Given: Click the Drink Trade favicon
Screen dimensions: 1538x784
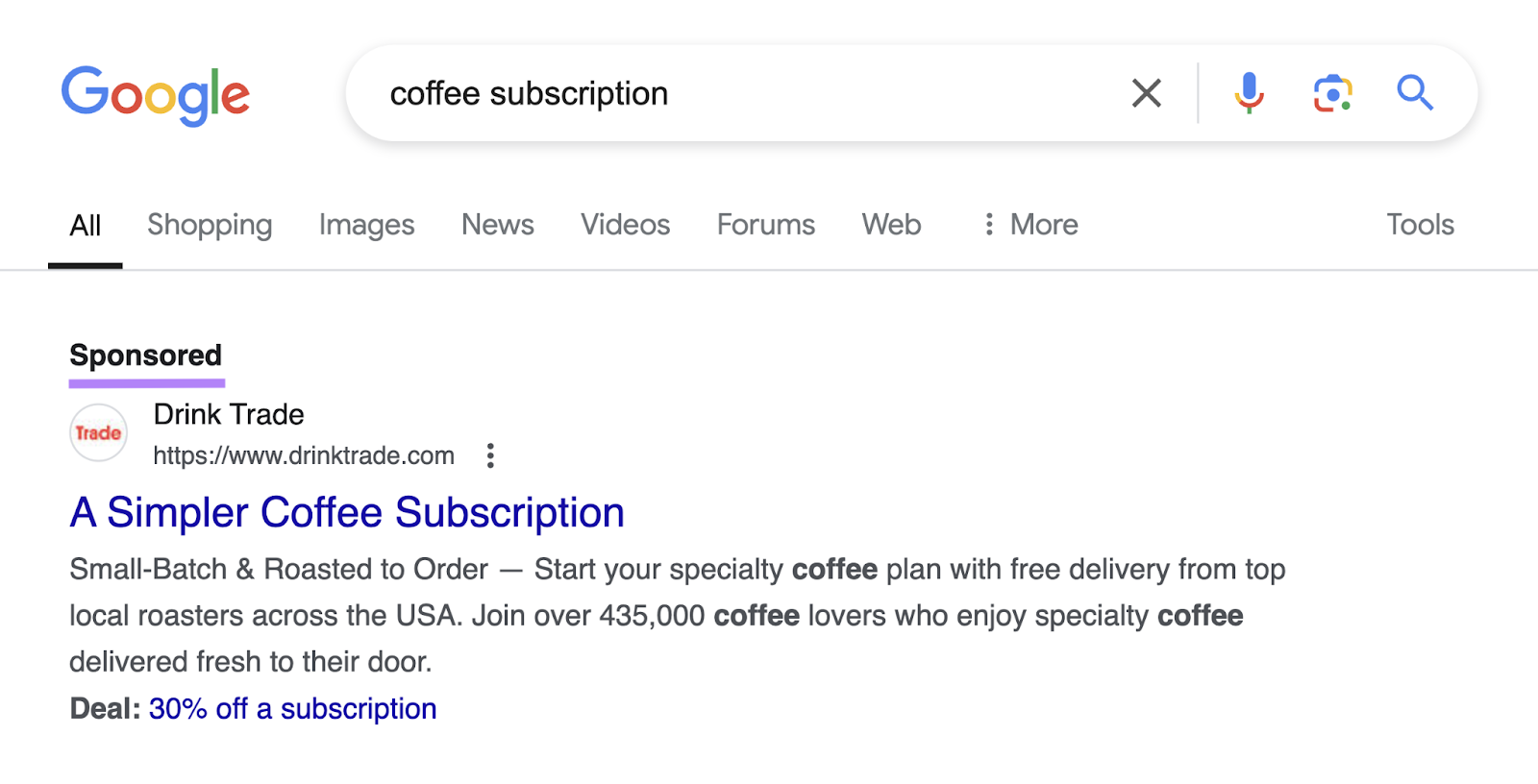Looking at the screenshot, I should pos(98,432).
